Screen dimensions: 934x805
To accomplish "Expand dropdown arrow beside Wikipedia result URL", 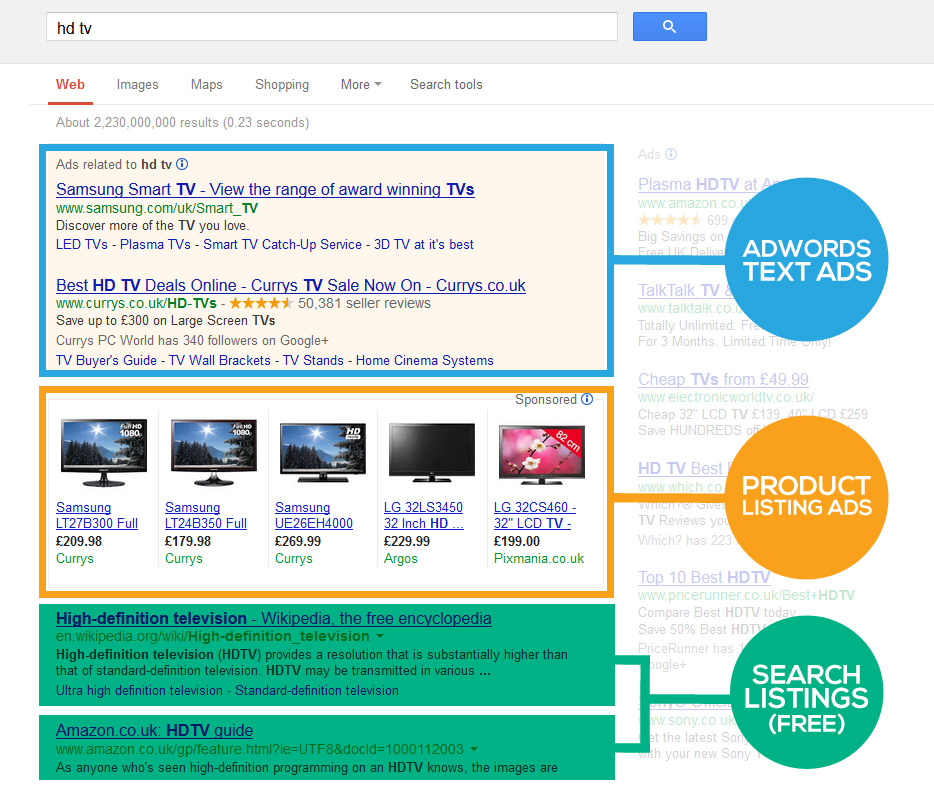I will point(380,636).
